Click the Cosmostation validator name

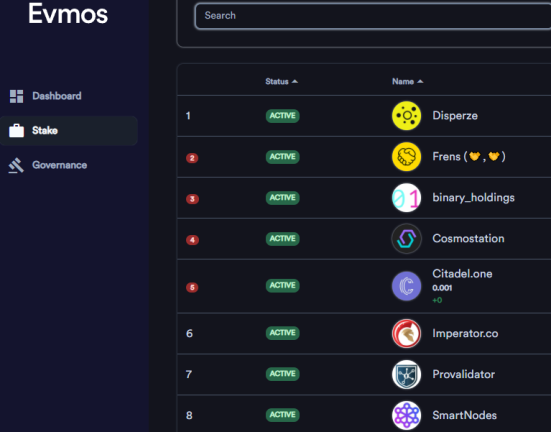click(468, 239)
